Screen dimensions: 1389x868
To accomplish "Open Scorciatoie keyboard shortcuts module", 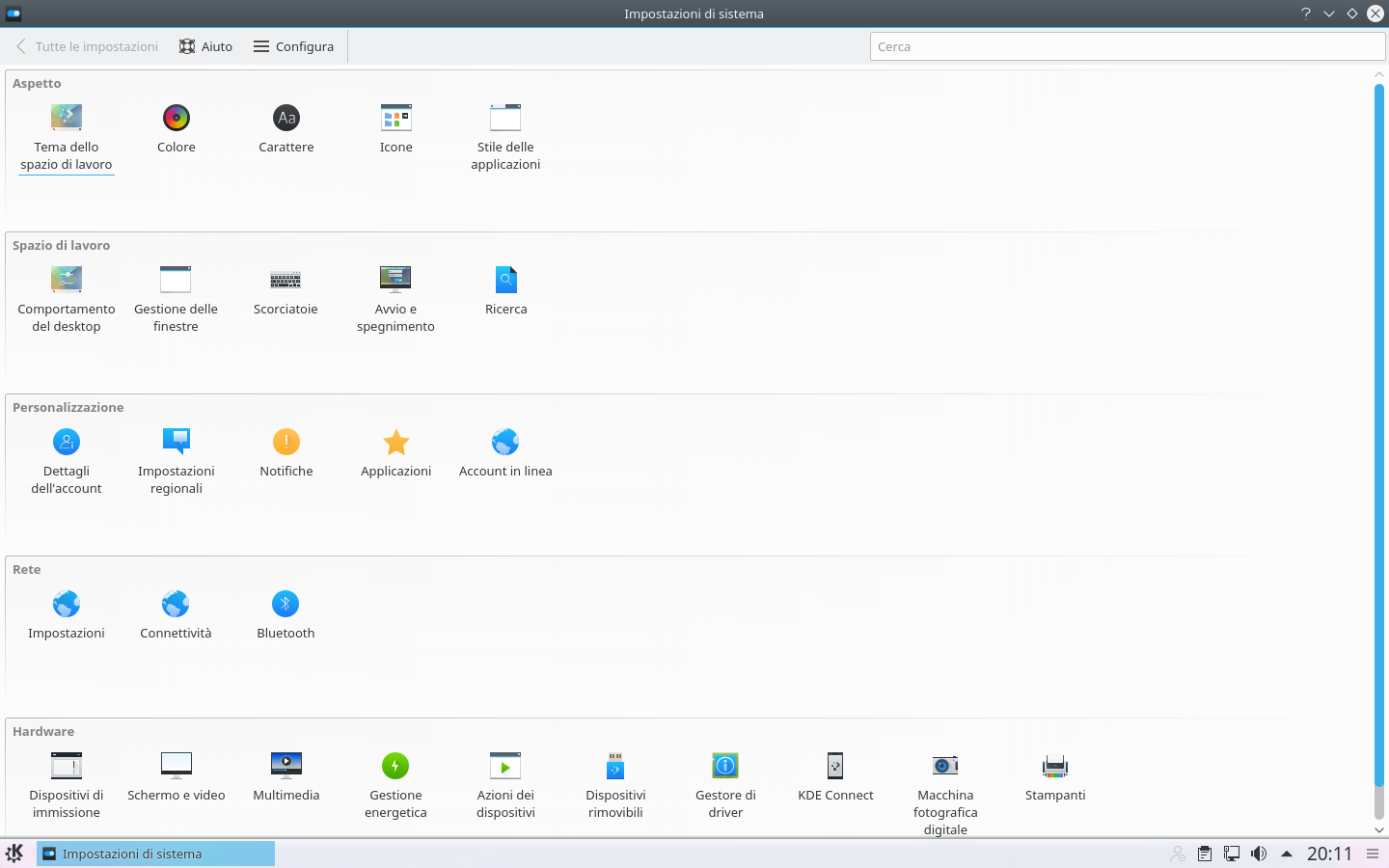I will (x=286, y=281).
